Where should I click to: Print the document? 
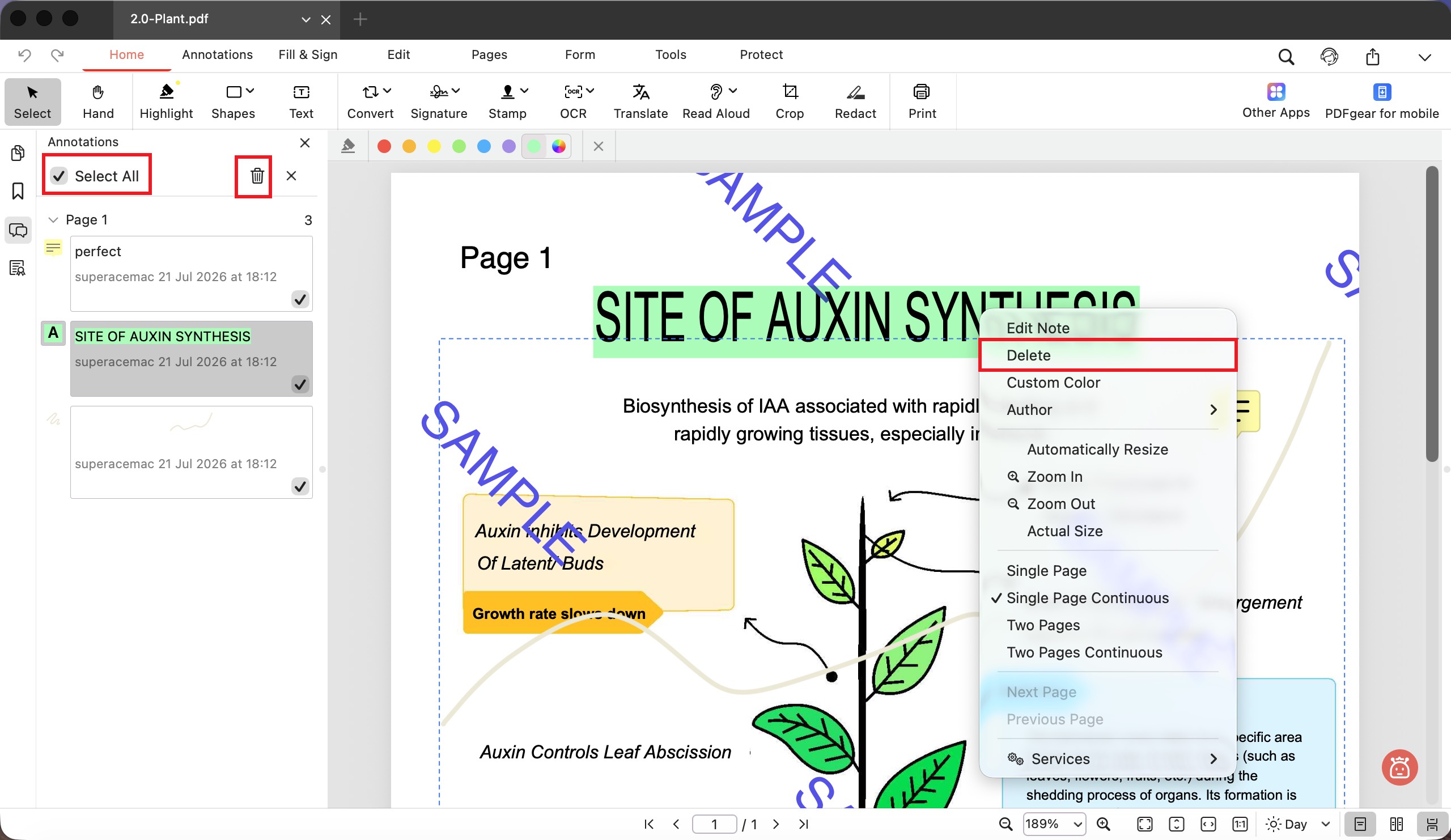[x=922, y=102]
